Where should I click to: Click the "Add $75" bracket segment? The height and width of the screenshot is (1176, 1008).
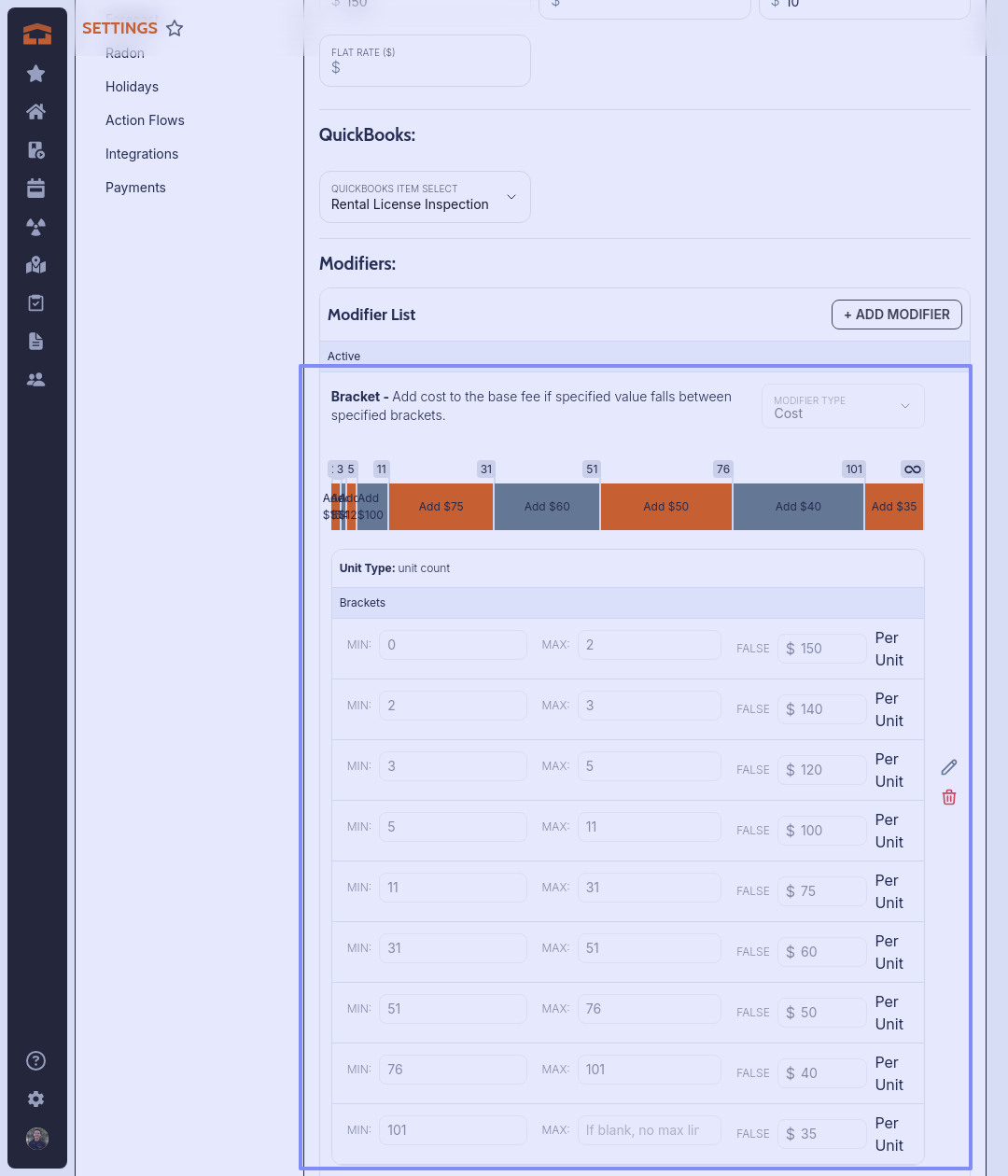pos(441,507)
